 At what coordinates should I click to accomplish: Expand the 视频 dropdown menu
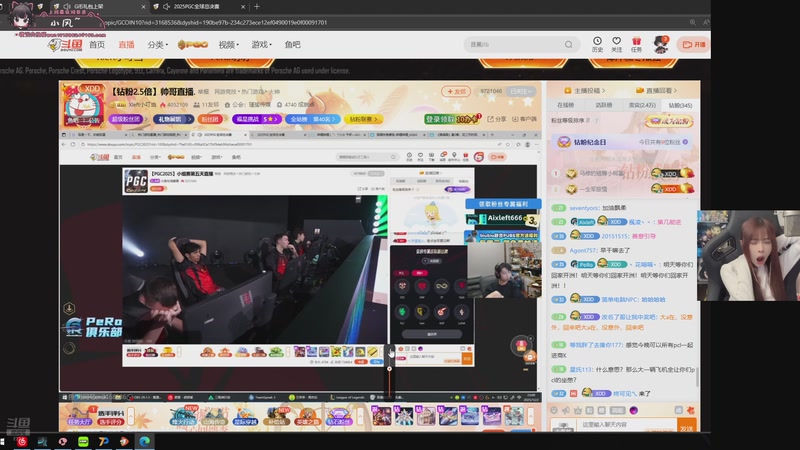tap(228, 45)
